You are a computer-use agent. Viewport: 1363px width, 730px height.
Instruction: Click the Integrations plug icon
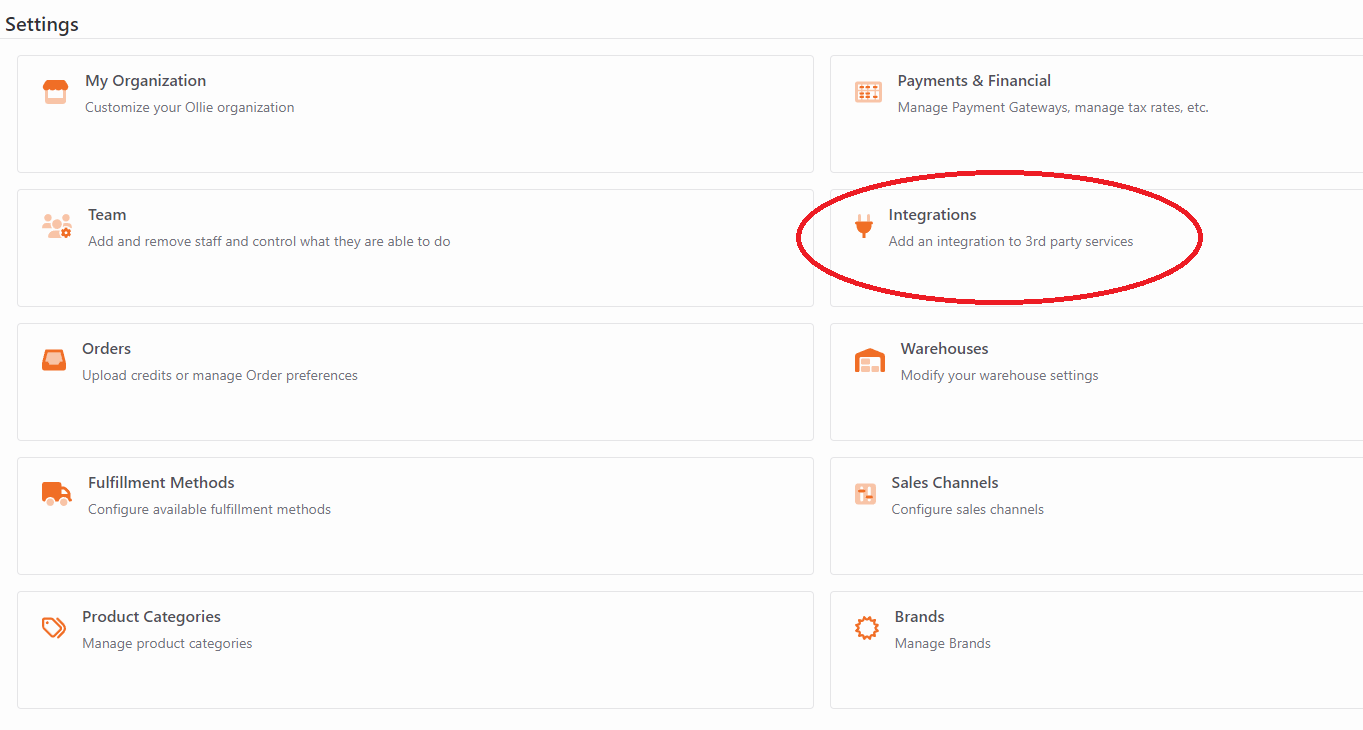863,226
